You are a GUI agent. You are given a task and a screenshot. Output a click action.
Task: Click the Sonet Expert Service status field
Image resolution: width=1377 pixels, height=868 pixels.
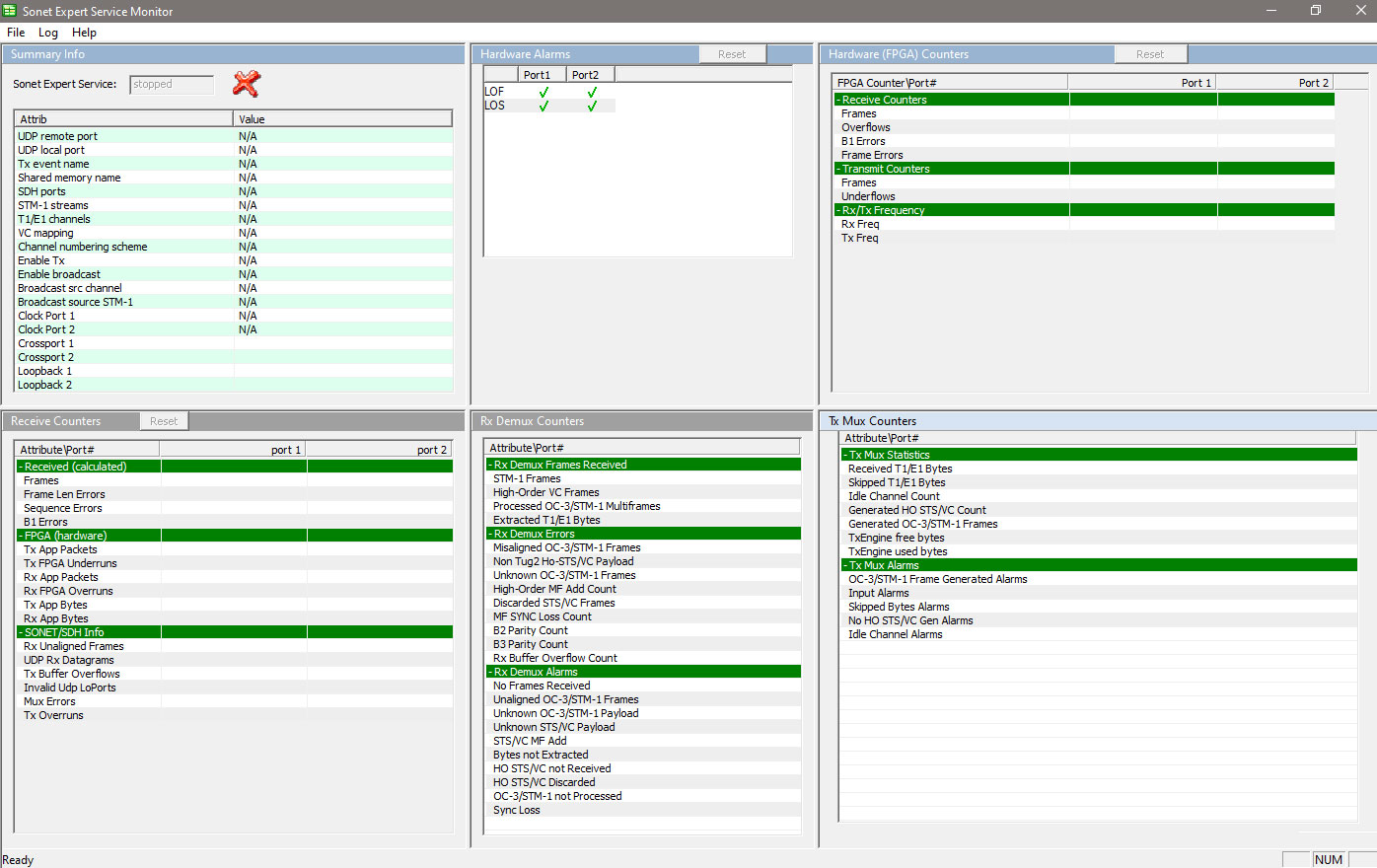point(172,85)
